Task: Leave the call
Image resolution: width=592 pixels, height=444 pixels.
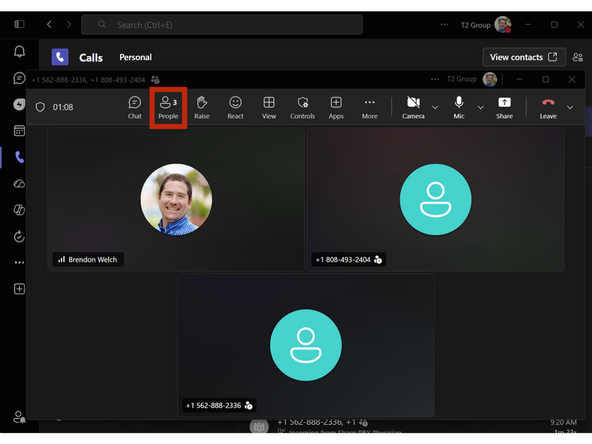Action: point(548,108)
